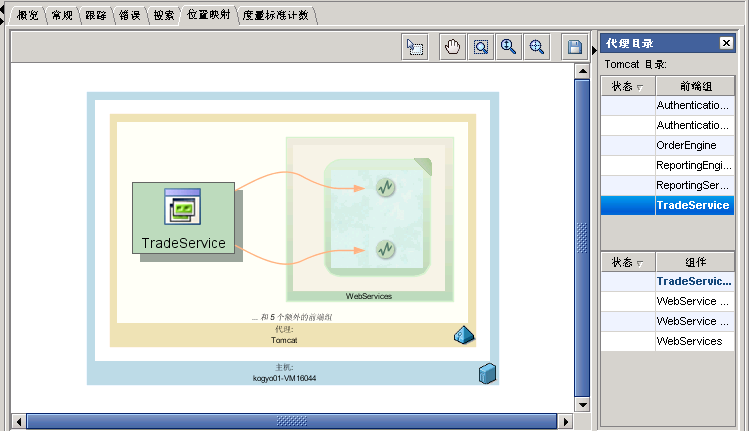Screen dimensions: 749x431
Task: Select second Authenticatio... front-end group row
Action: pyautogui.click(x=667, y=125)
